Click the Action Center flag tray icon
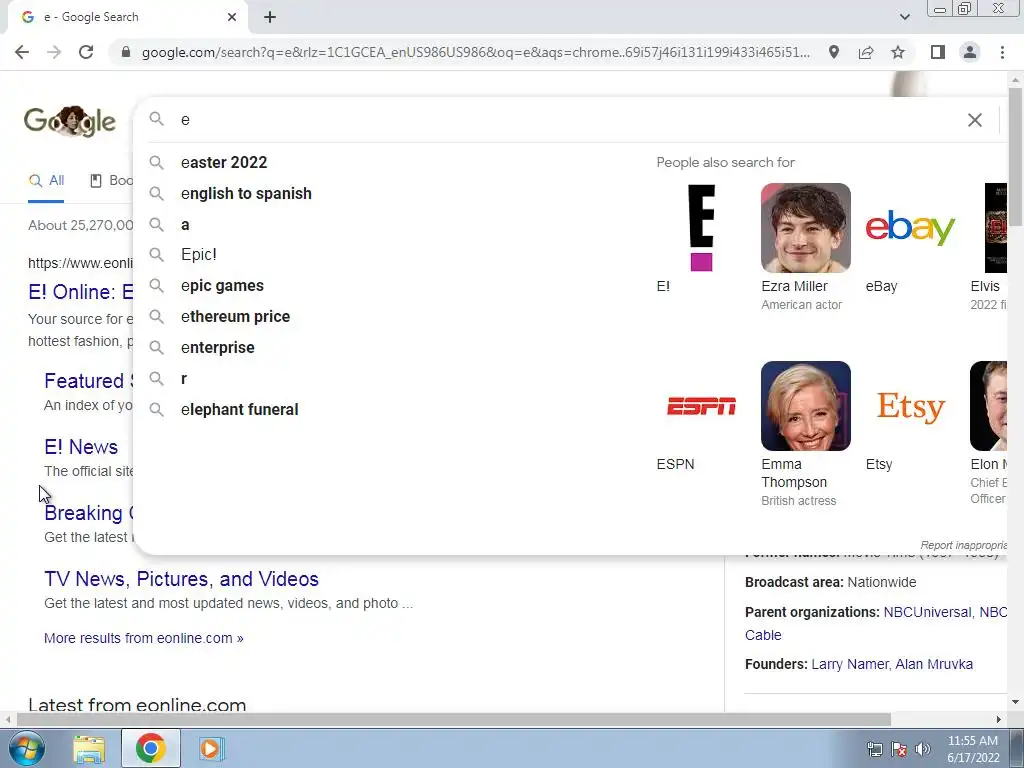 899,749
